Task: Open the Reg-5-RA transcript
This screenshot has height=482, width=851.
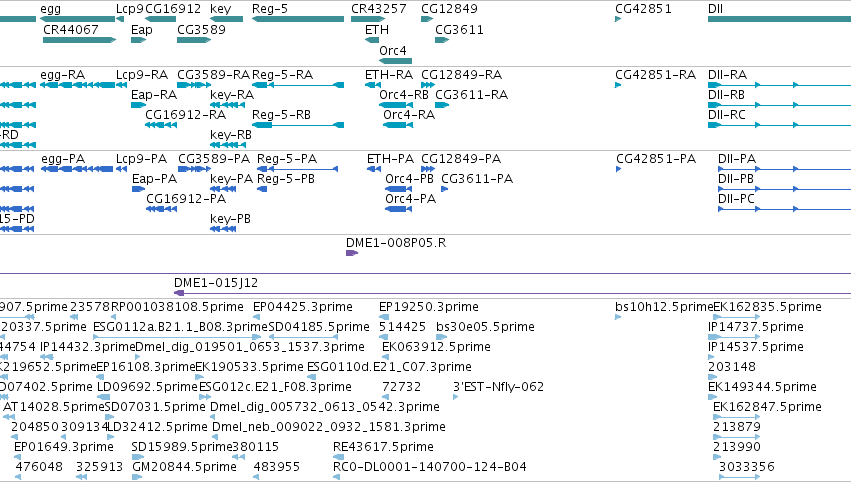Action: (297, 85)
